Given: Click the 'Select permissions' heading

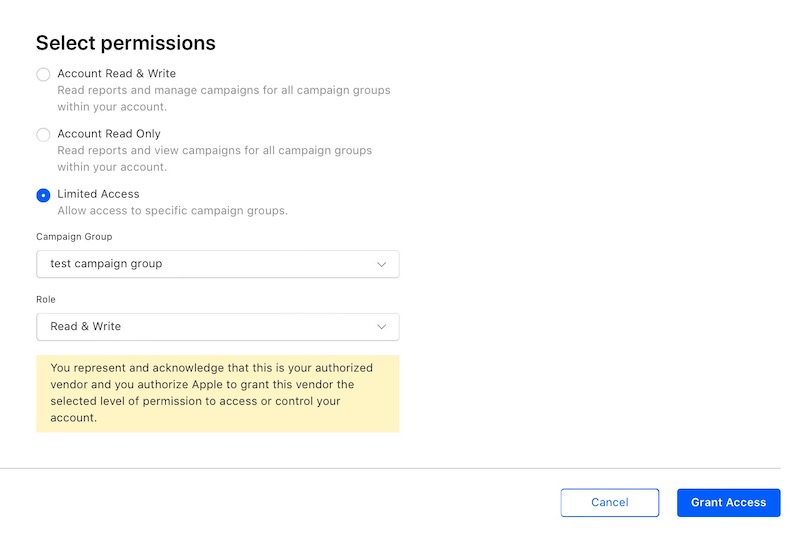Looking at the screenshot, I should tap(126, 43).
